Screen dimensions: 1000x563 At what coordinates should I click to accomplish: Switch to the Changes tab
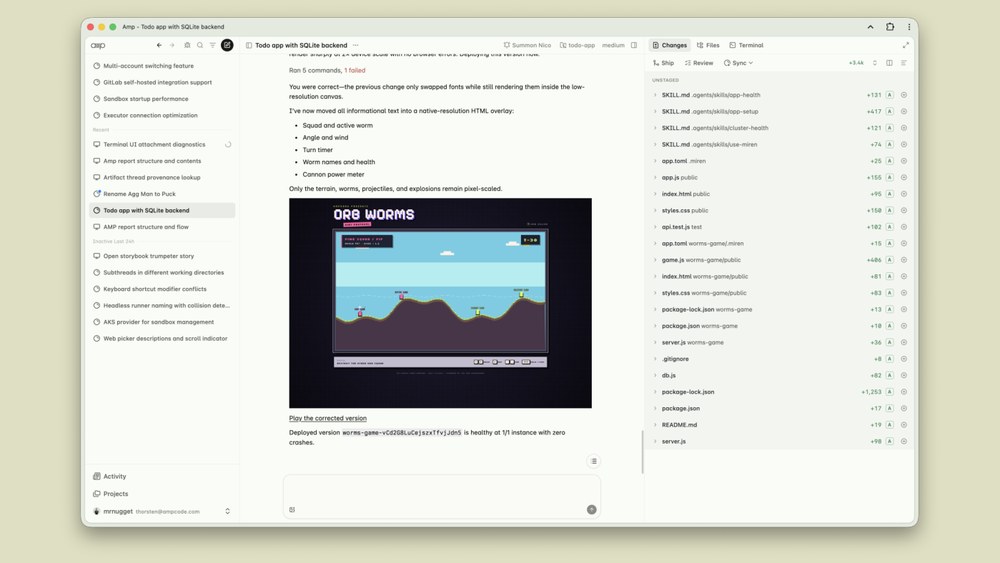point(670,45)
